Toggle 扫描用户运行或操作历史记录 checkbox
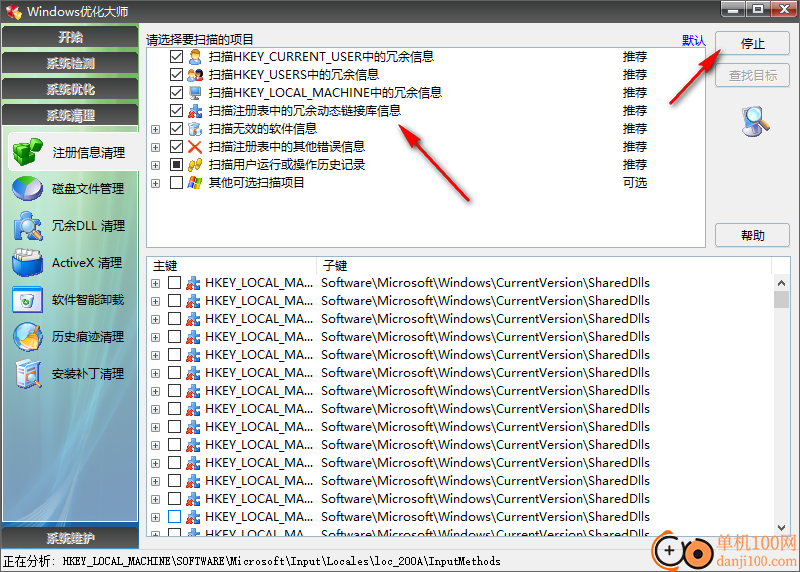 point(176,165)
